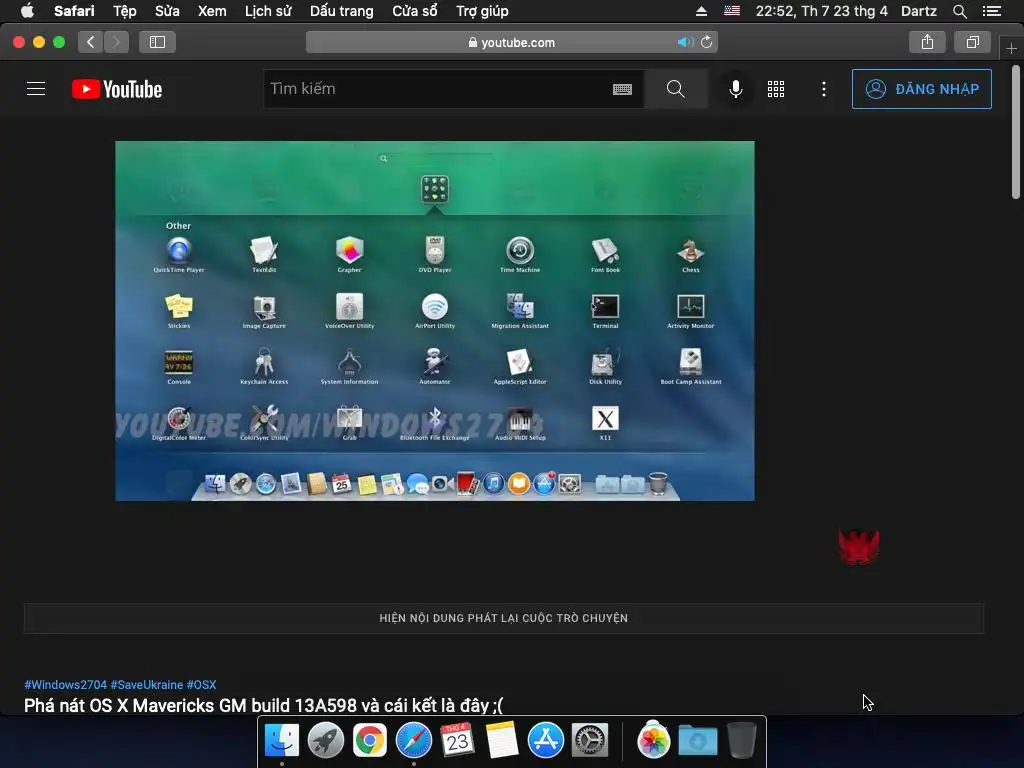Open Safari in the Dock

coord(413,741)
